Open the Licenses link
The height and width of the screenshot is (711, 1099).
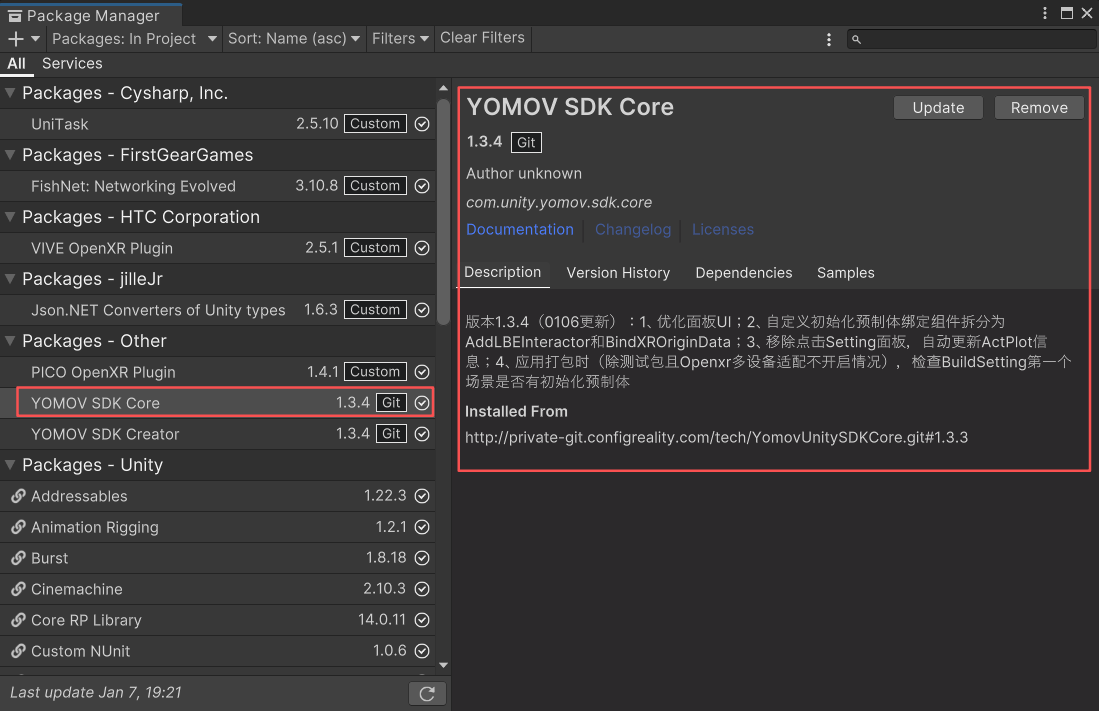[x=723, y=230]
